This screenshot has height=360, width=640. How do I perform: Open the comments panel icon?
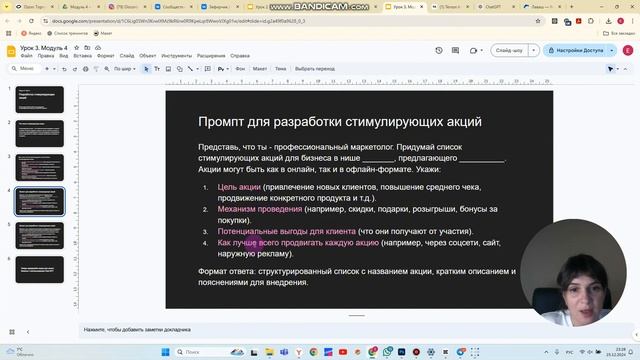click(456, 50)
